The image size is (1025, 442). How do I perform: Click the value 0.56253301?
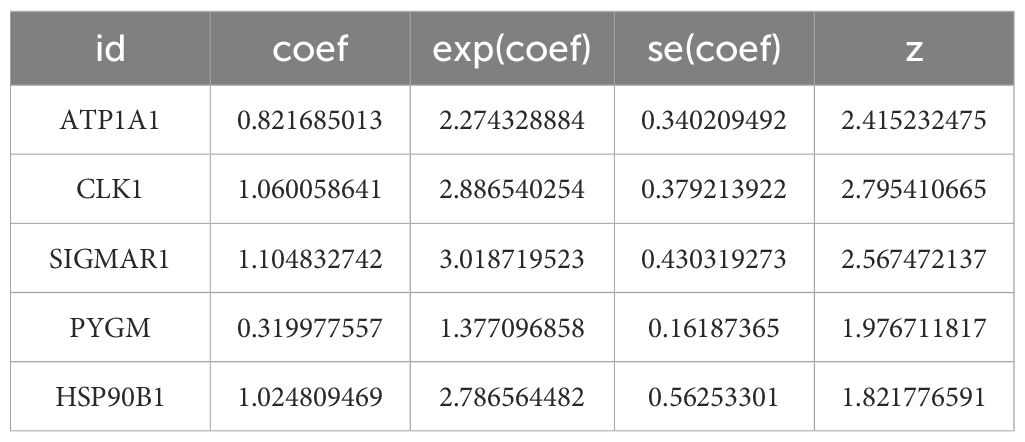(712, 396)
